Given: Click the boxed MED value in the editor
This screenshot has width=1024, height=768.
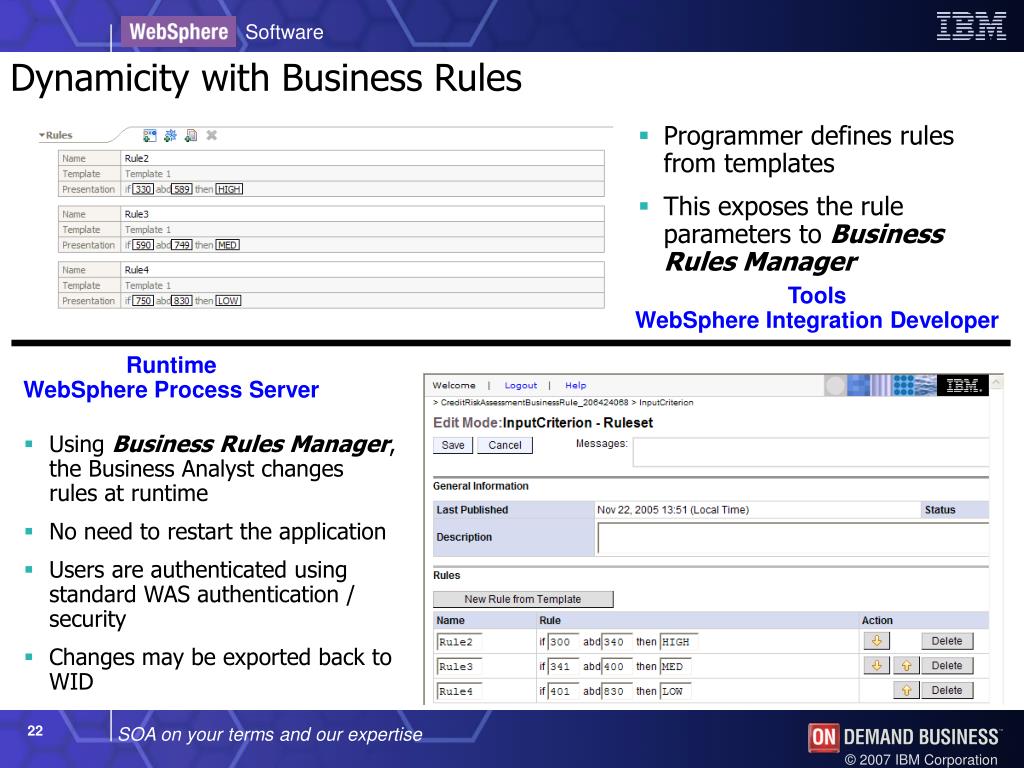Looking at the screenshot, I should pyautogui.click(x=227, y=245).
